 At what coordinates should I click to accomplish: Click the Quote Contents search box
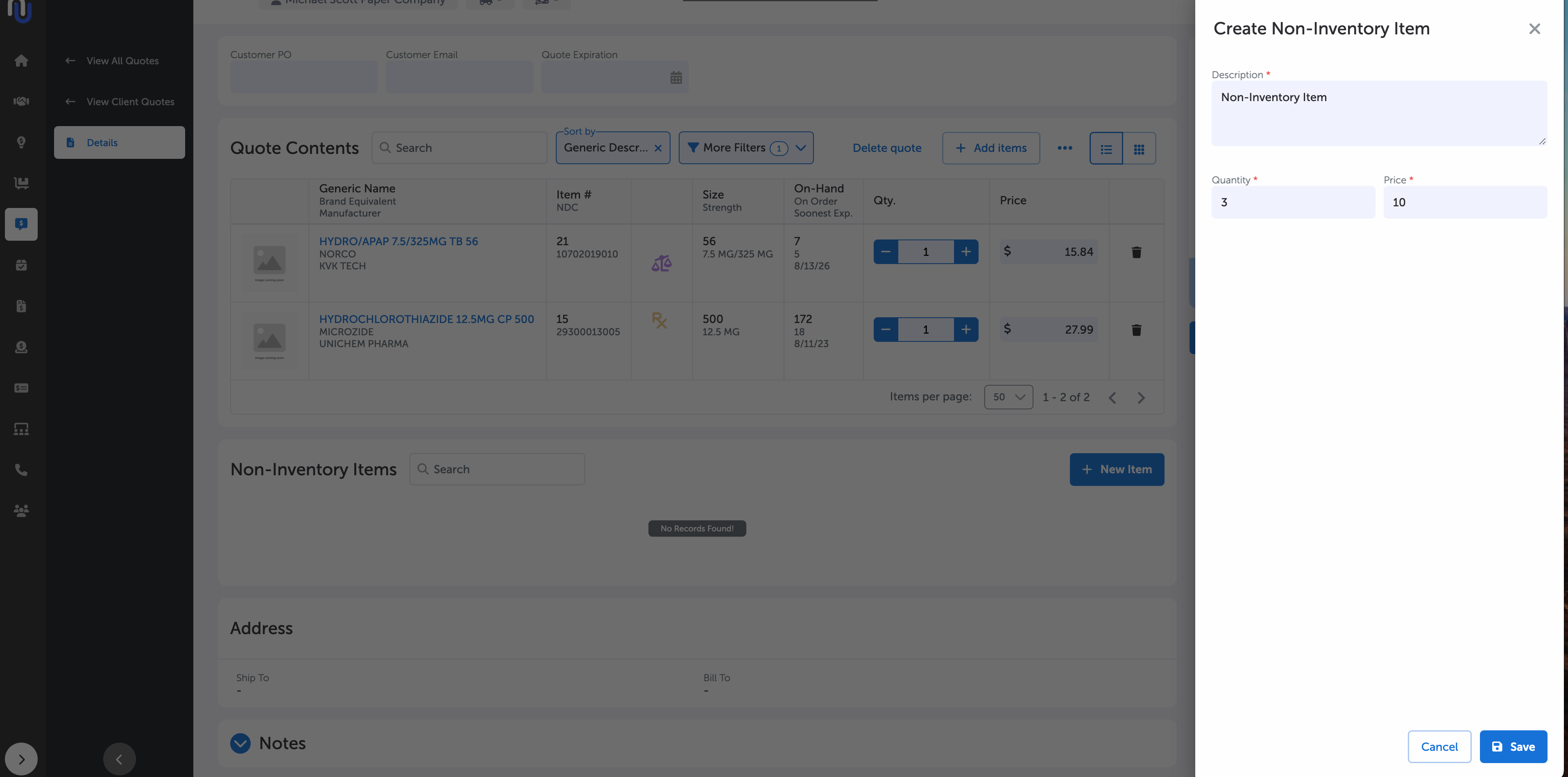459,148
